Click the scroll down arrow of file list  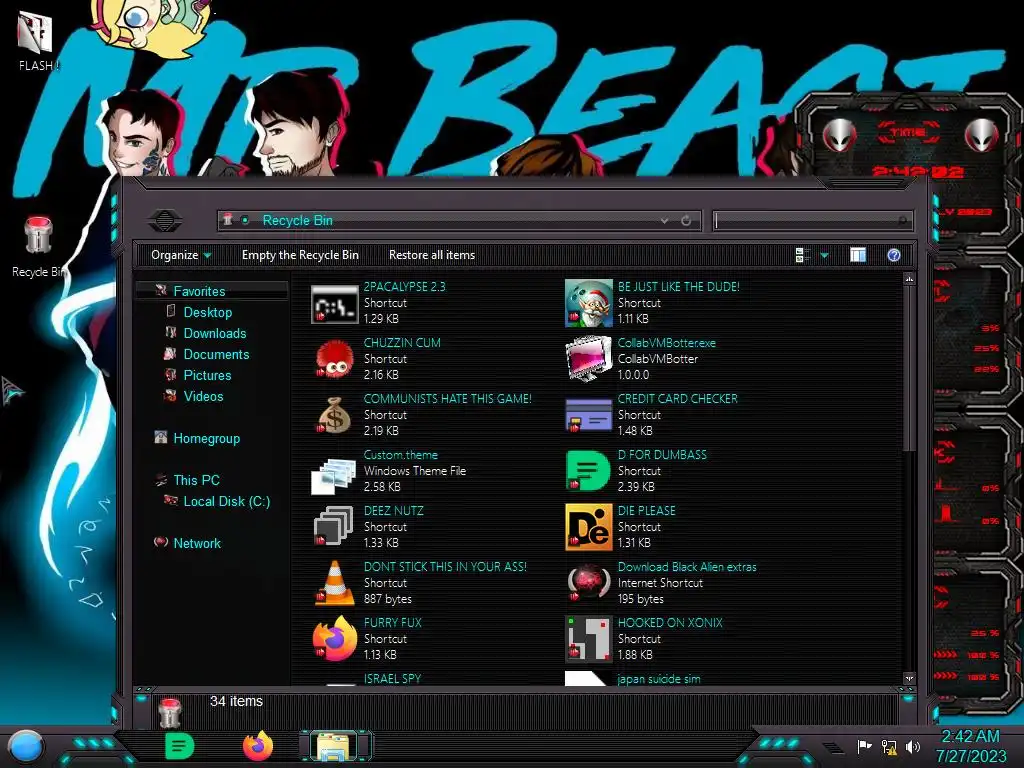coord(908,679)
